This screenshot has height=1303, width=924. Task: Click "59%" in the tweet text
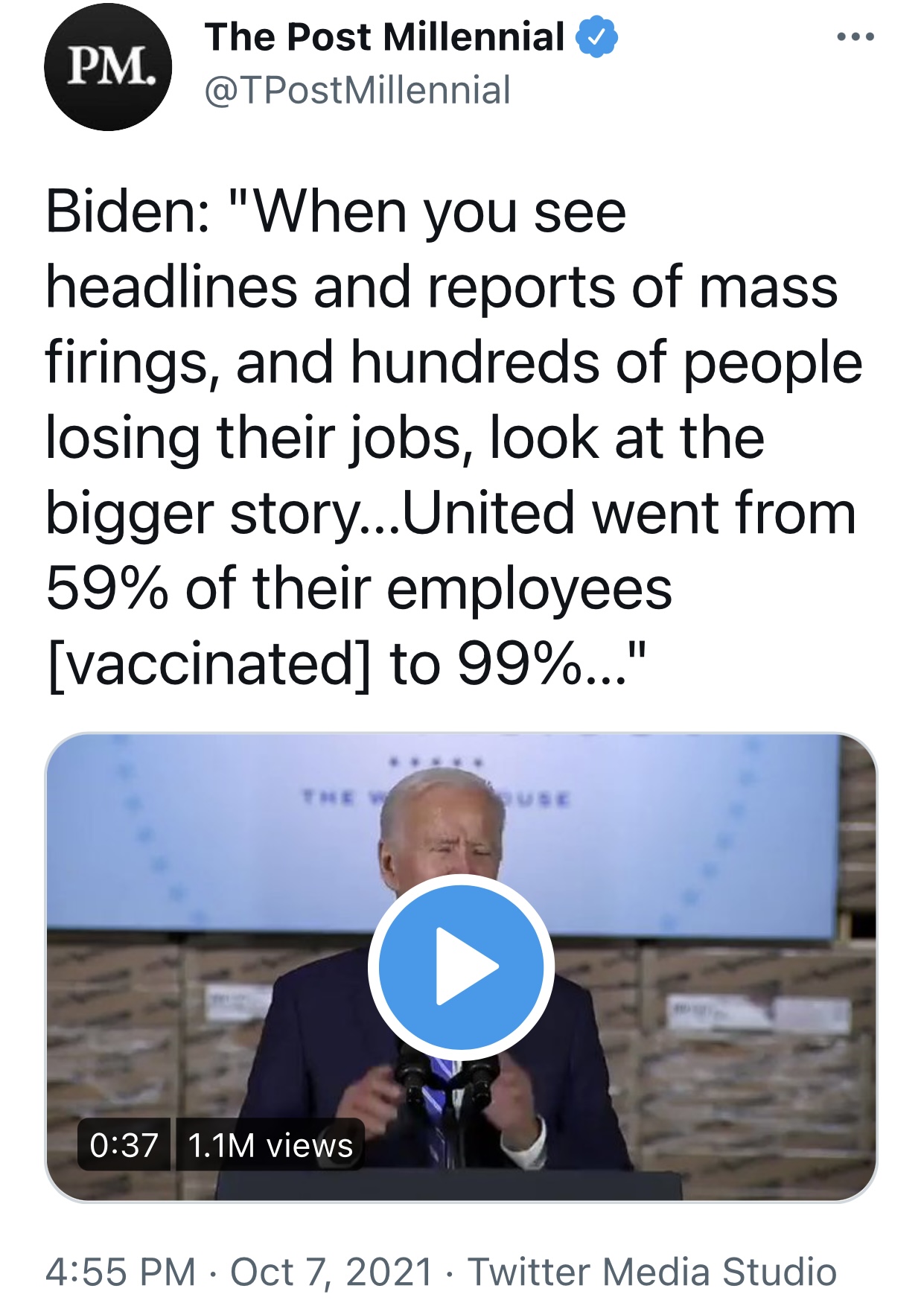click(107, 588)
